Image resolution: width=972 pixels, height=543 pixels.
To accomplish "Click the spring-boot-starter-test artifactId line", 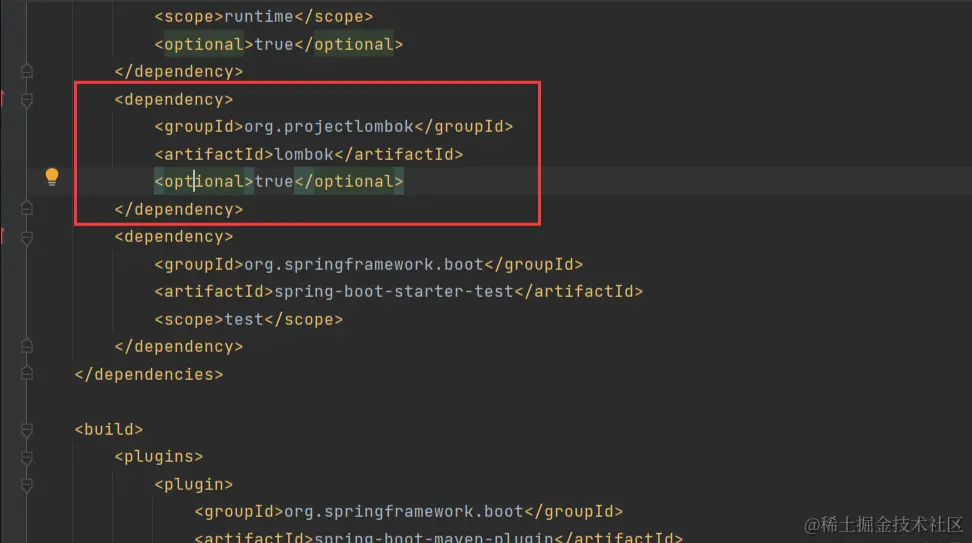I will [x=399, y=292].
